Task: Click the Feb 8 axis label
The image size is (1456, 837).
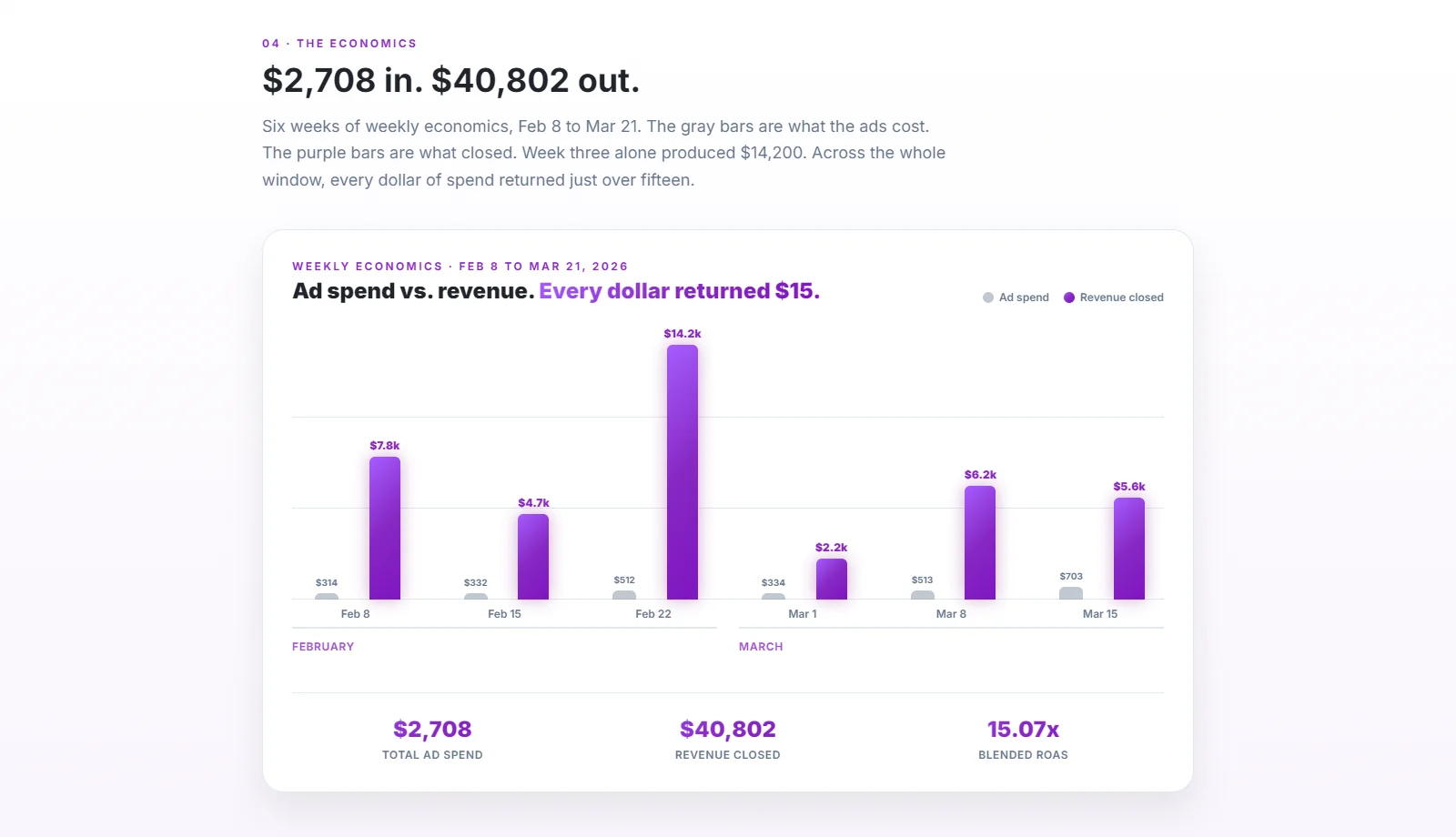Action: click(x=355, y=614)
